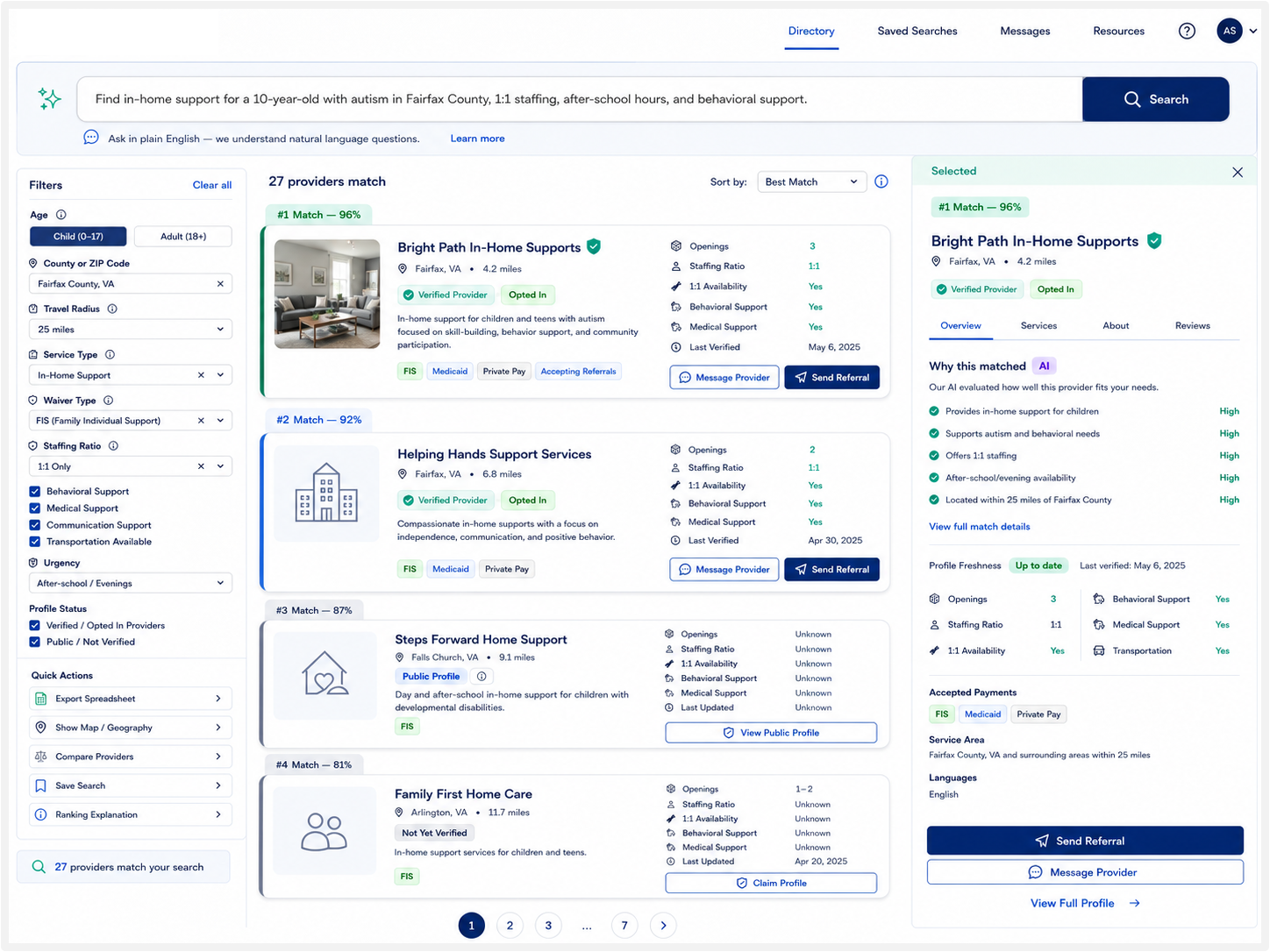Uncheck the Behavioral Support checkbox
This screenshot has width=1270, height=952.
(35, 492)
